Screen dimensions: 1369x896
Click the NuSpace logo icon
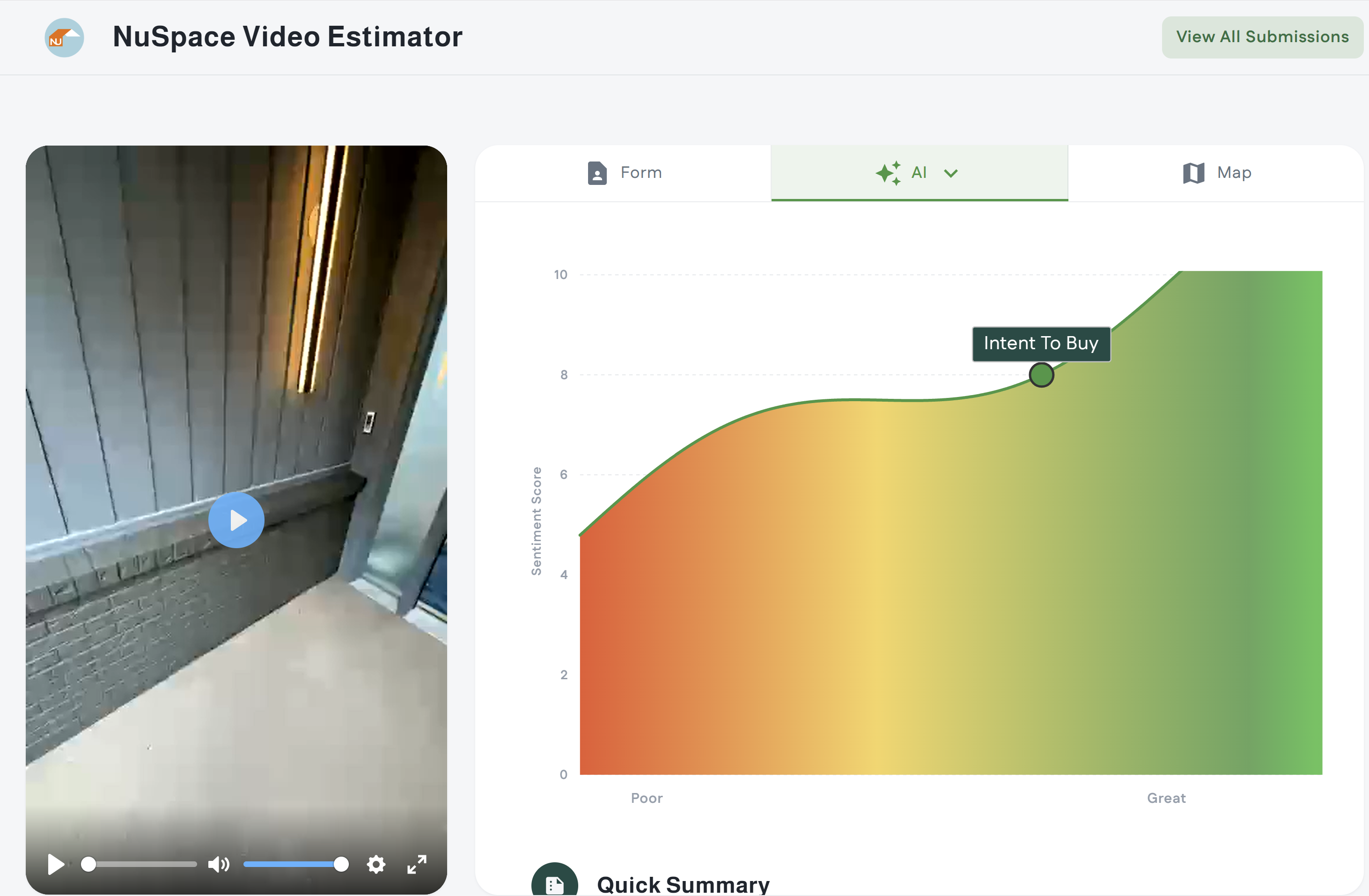click(x=64, y=37)
